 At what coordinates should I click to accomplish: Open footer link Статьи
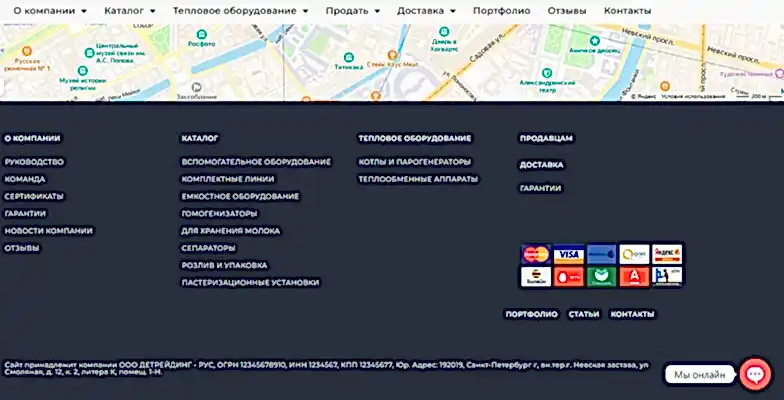click(584, 314)
